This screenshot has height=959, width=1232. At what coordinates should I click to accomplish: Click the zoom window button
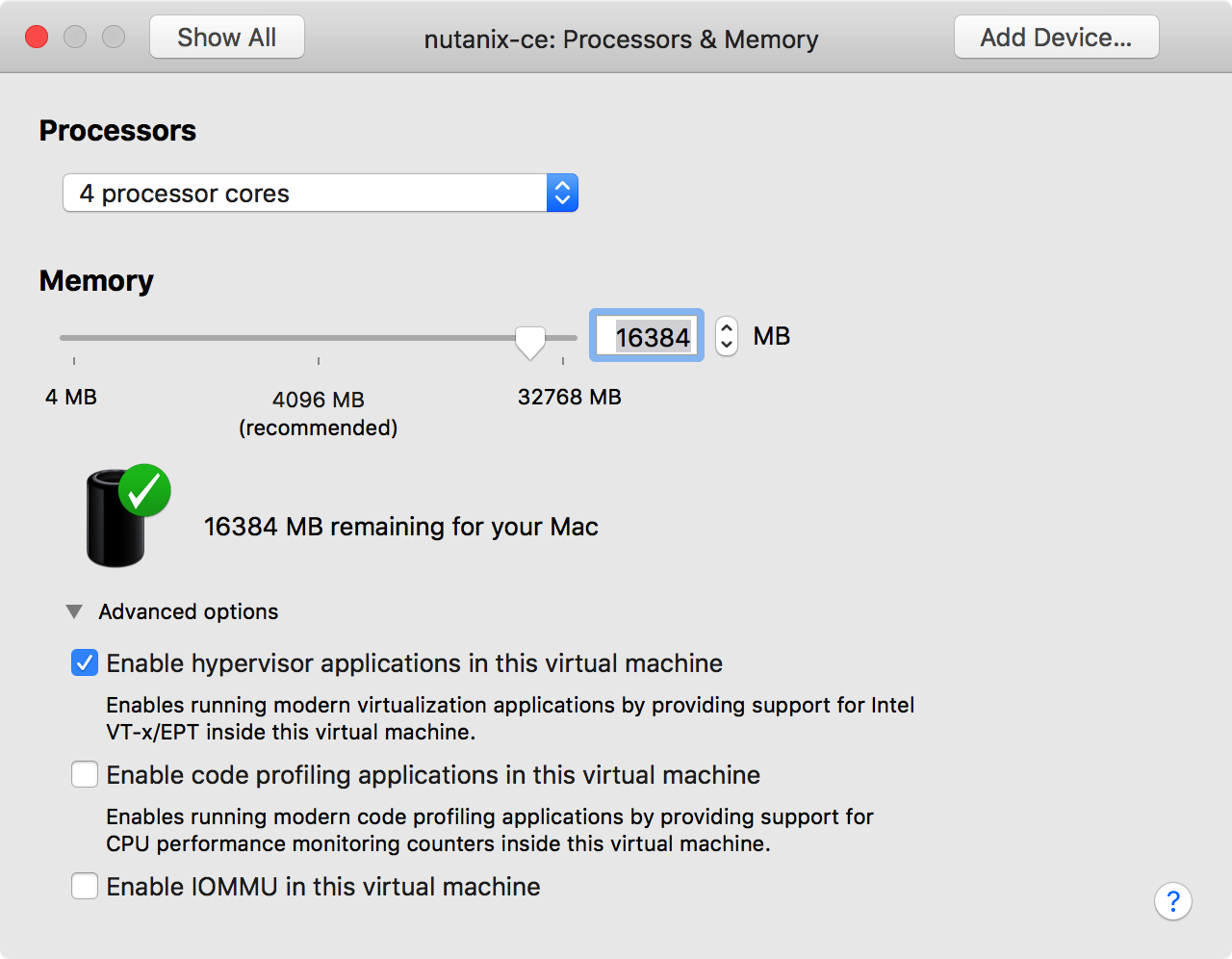[114, 37]
